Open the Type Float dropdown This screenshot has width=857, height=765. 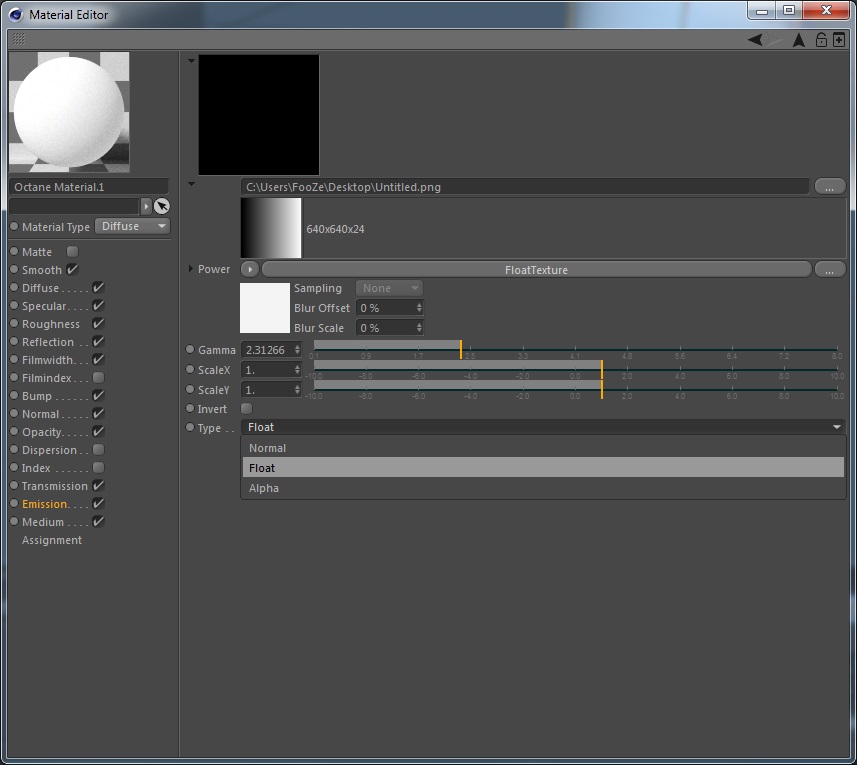click(543, 427)
